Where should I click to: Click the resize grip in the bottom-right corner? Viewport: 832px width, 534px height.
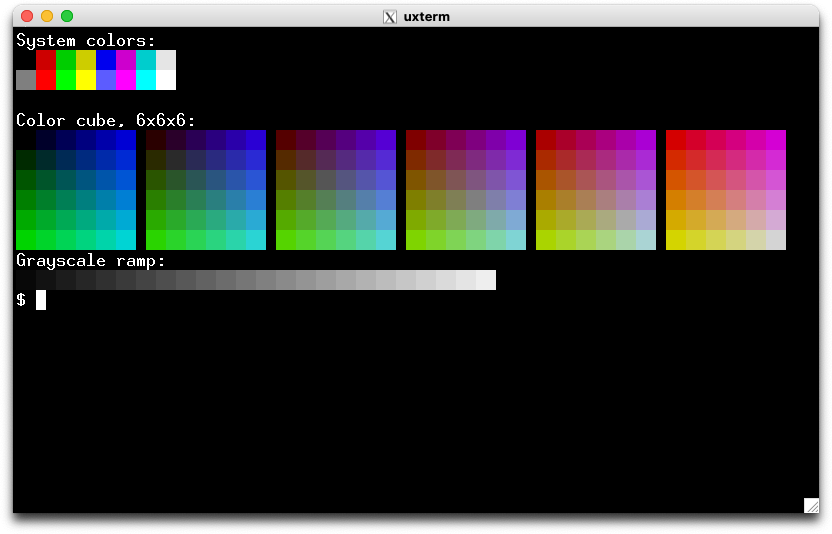(x=811, y=505)
